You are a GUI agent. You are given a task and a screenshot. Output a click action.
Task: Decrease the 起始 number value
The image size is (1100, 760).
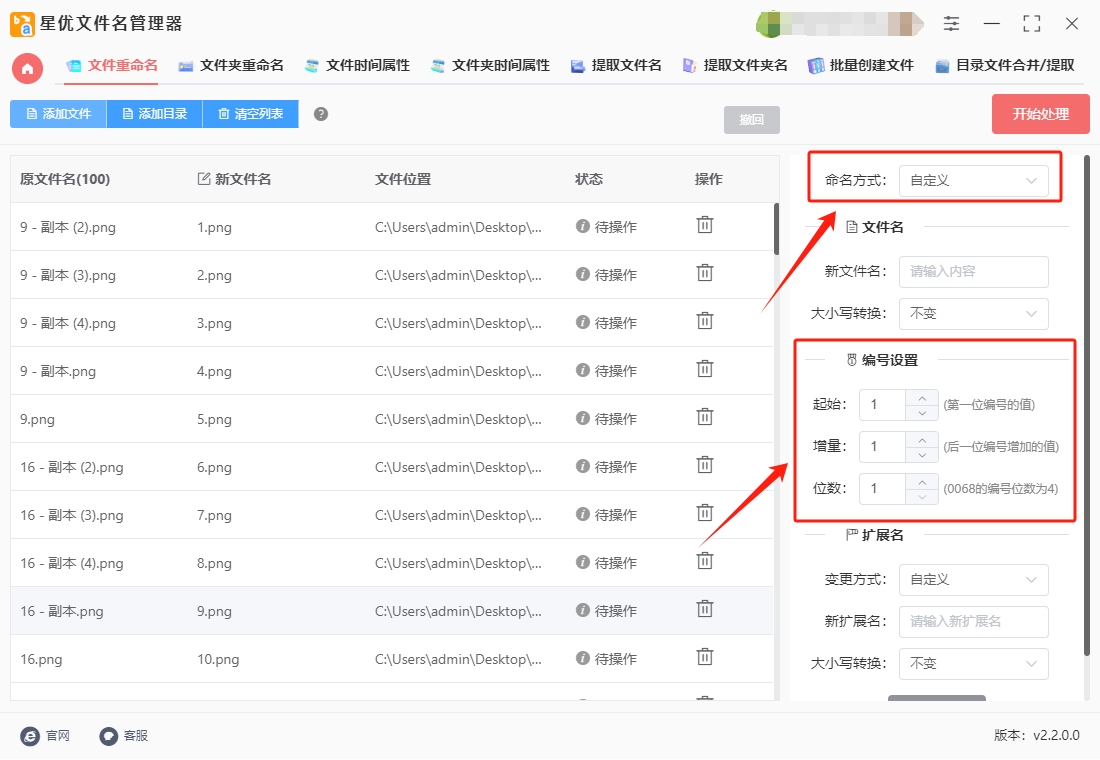pyautogui.click(x=922, y=413)
